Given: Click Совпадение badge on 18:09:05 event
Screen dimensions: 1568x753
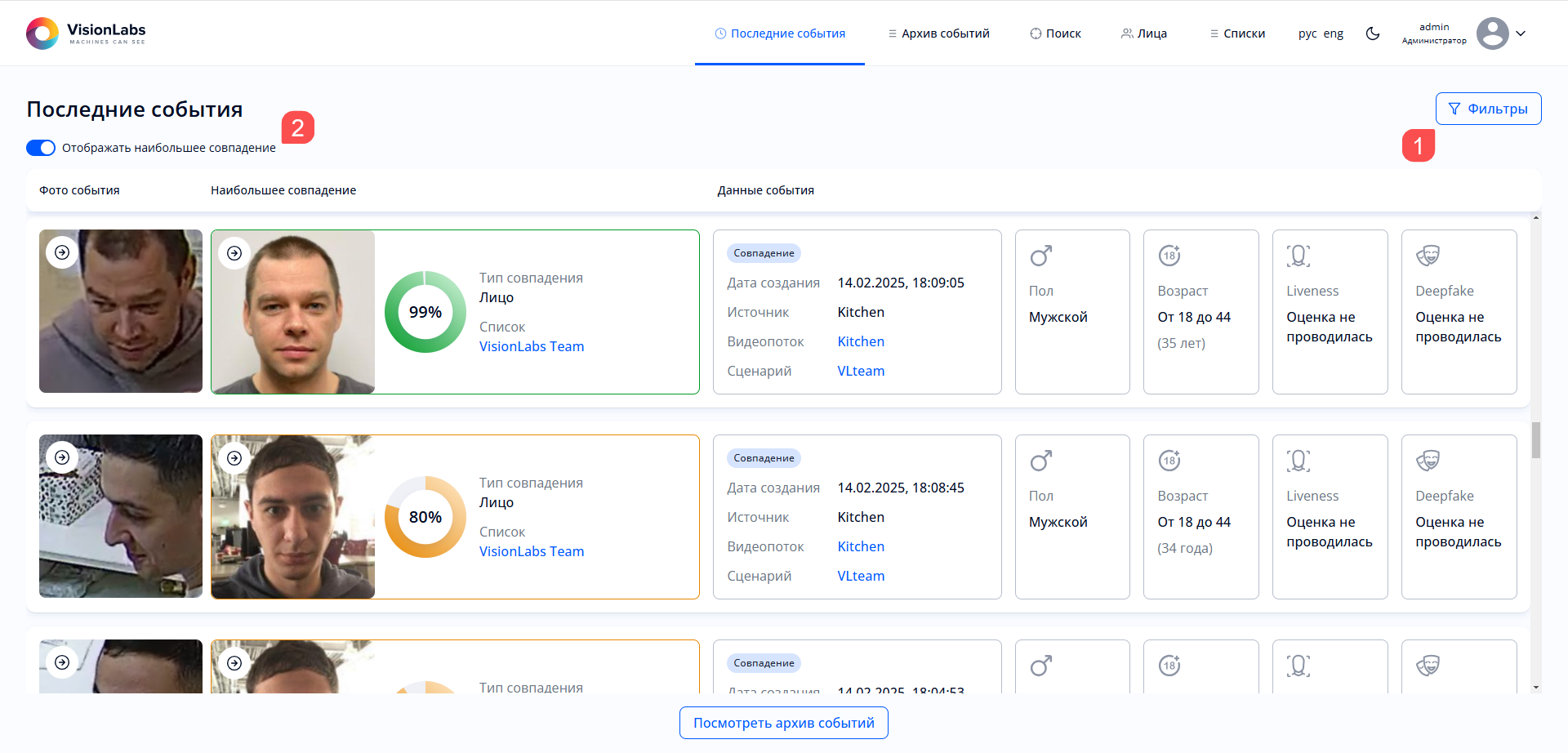Looking at the screenshot, I should (x=764, y=253).
